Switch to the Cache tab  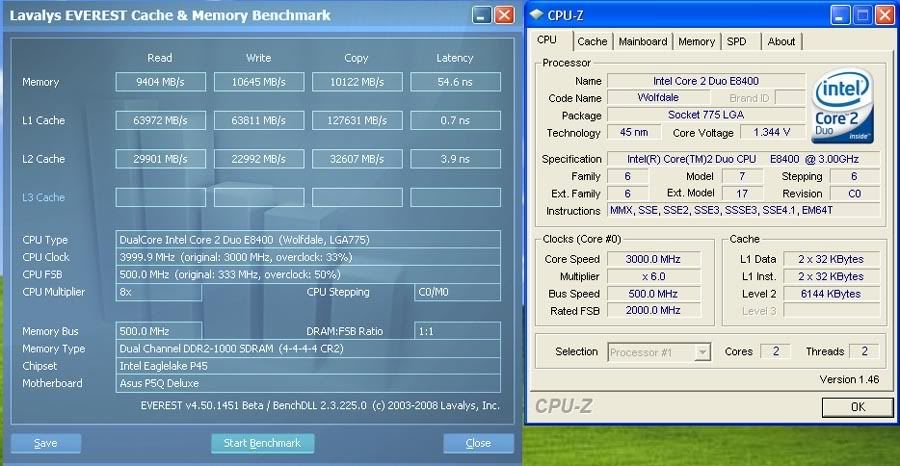(x=592, y=41)
